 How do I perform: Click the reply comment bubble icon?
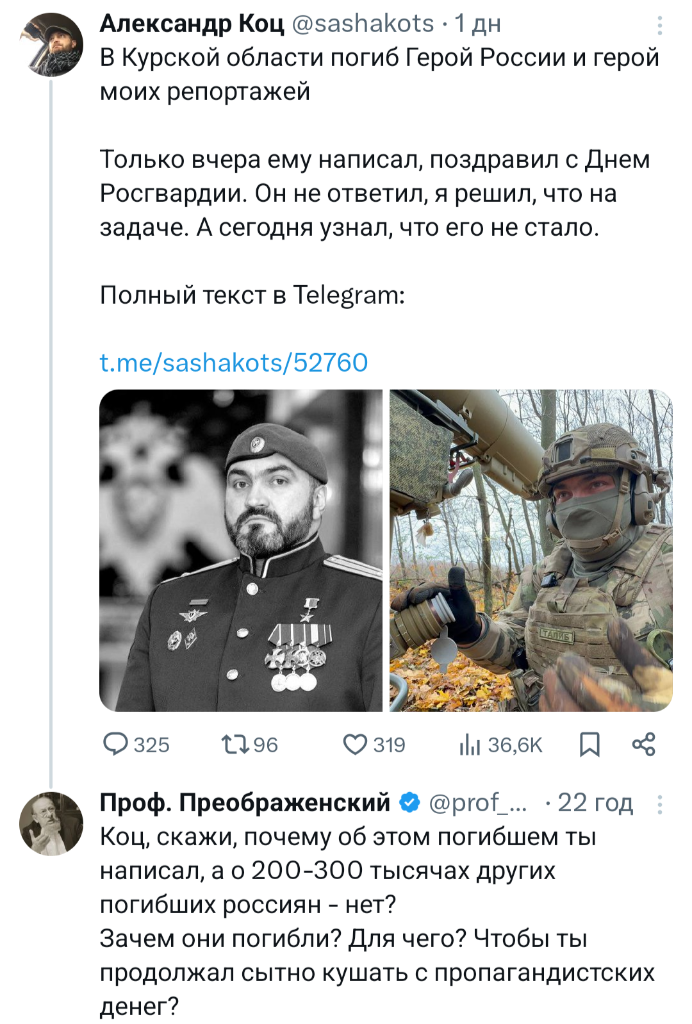[117, 743]
